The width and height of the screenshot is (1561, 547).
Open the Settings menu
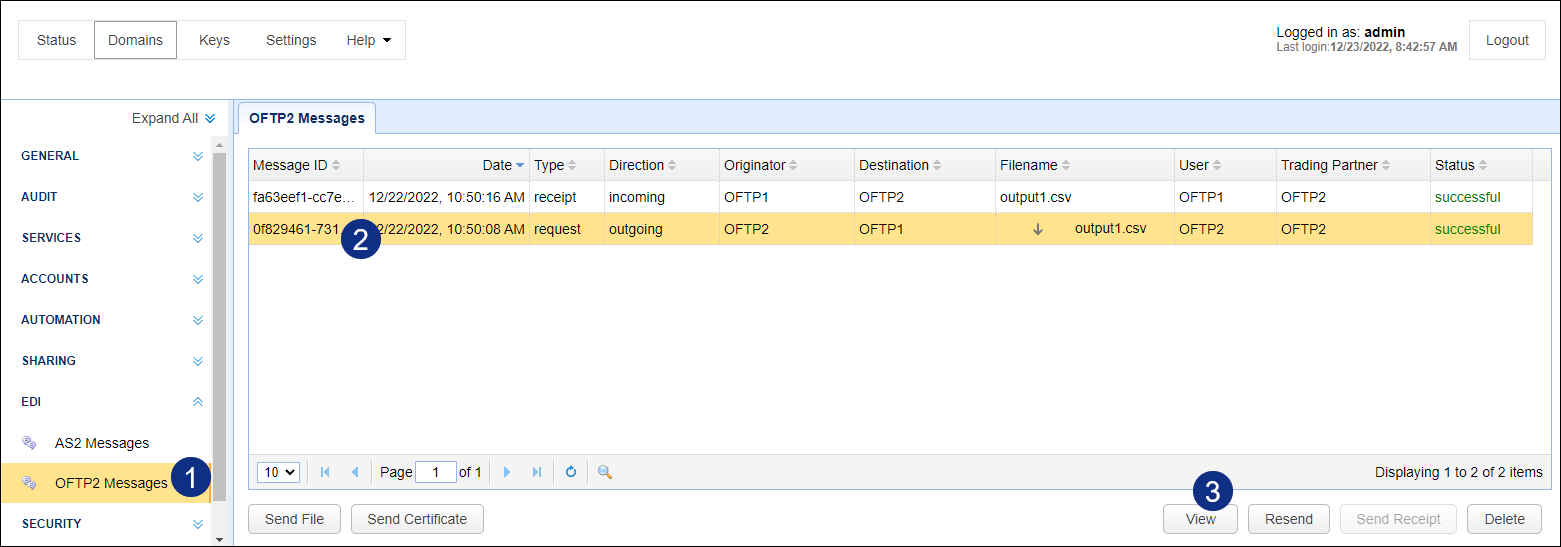(291, 40)
